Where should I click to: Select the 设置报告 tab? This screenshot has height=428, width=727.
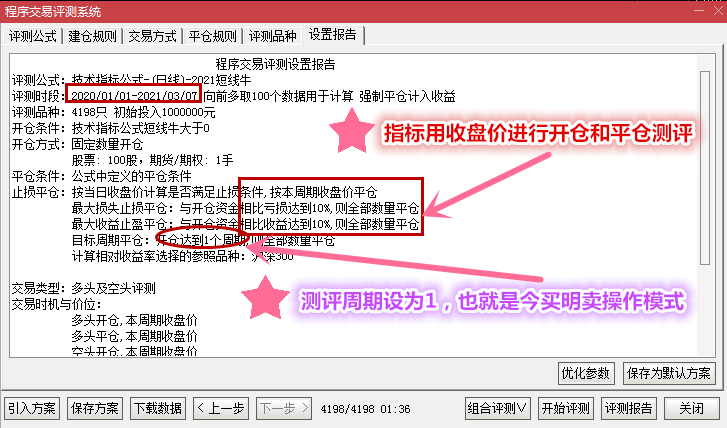coord(333,35)
